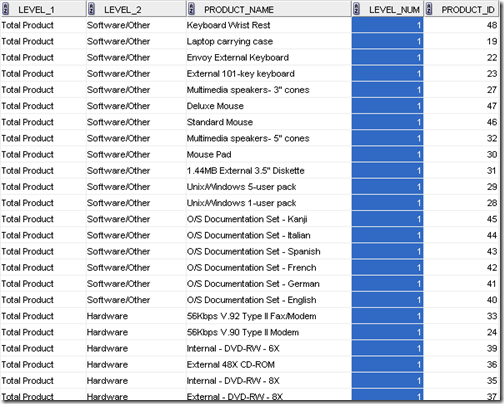Click Unix/Windows 5-user pack cell
This screenshot has width=504, height=404.
269,187
